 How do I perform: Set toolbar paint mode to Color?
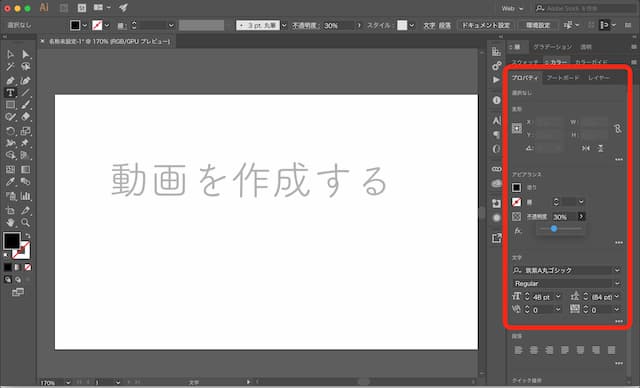8,267
